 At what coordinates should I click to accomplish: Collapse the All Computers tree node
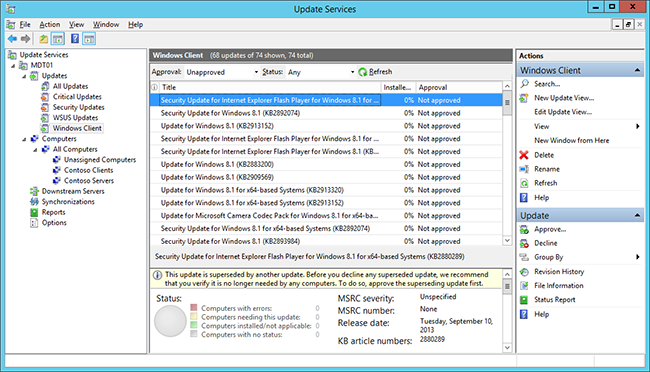click(35, 150)
